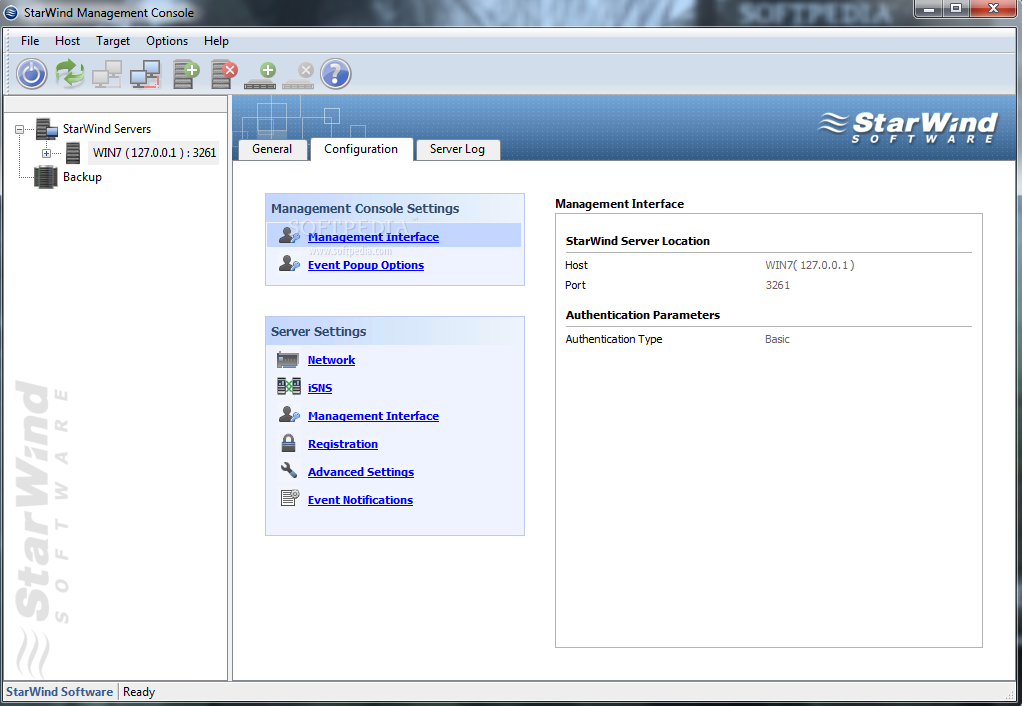The image size is (1022, 706).
Task: Click the Advanced Settings wrench icon
Action: [x=288, y=470]
